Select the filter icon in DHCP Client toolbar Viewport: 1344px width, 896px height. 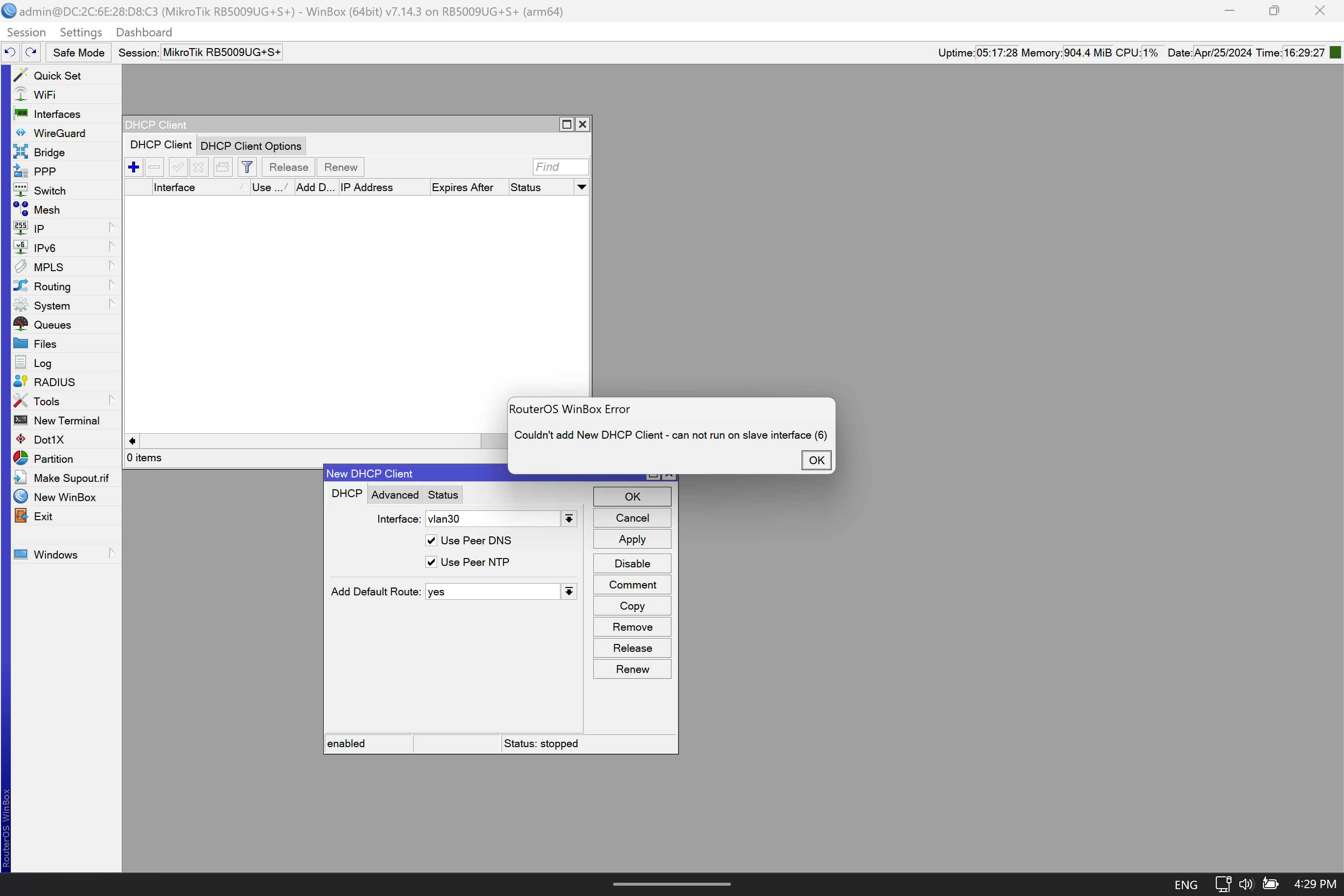(247, 167)
